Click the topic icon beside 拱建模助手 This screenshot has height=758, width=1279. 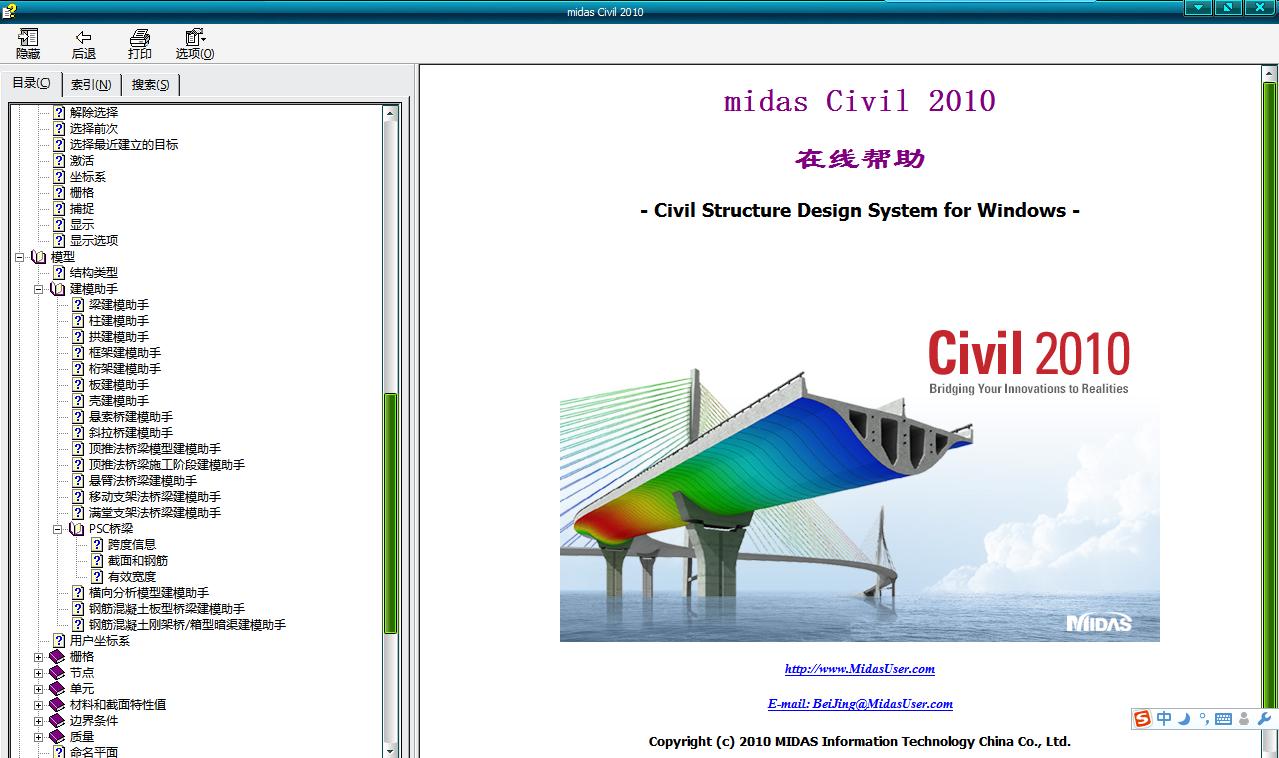[78, 337]
